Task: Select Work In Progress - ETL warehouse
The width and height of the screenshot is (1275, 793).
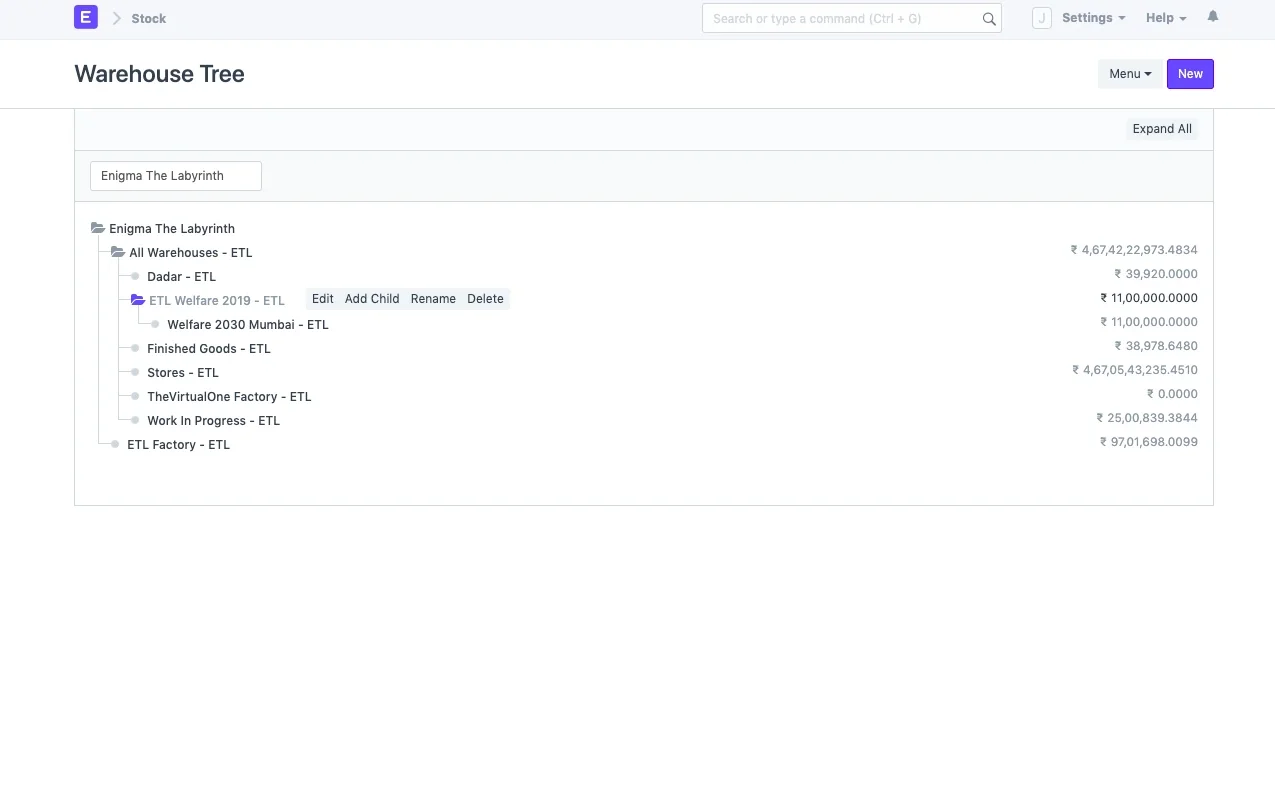Action: 213,421
